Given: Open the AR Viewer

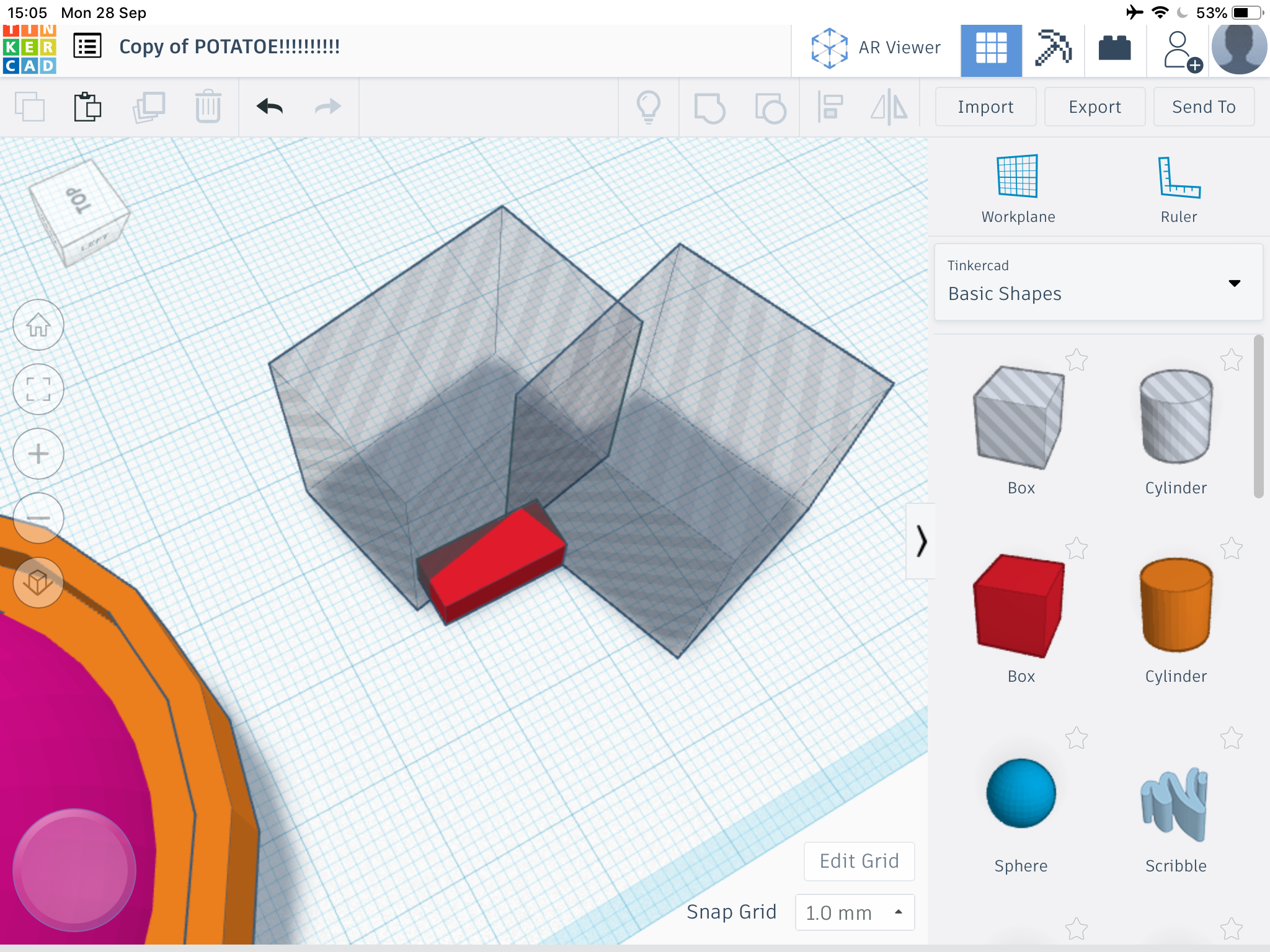Looking at the screenshot, I should point(876,48).
